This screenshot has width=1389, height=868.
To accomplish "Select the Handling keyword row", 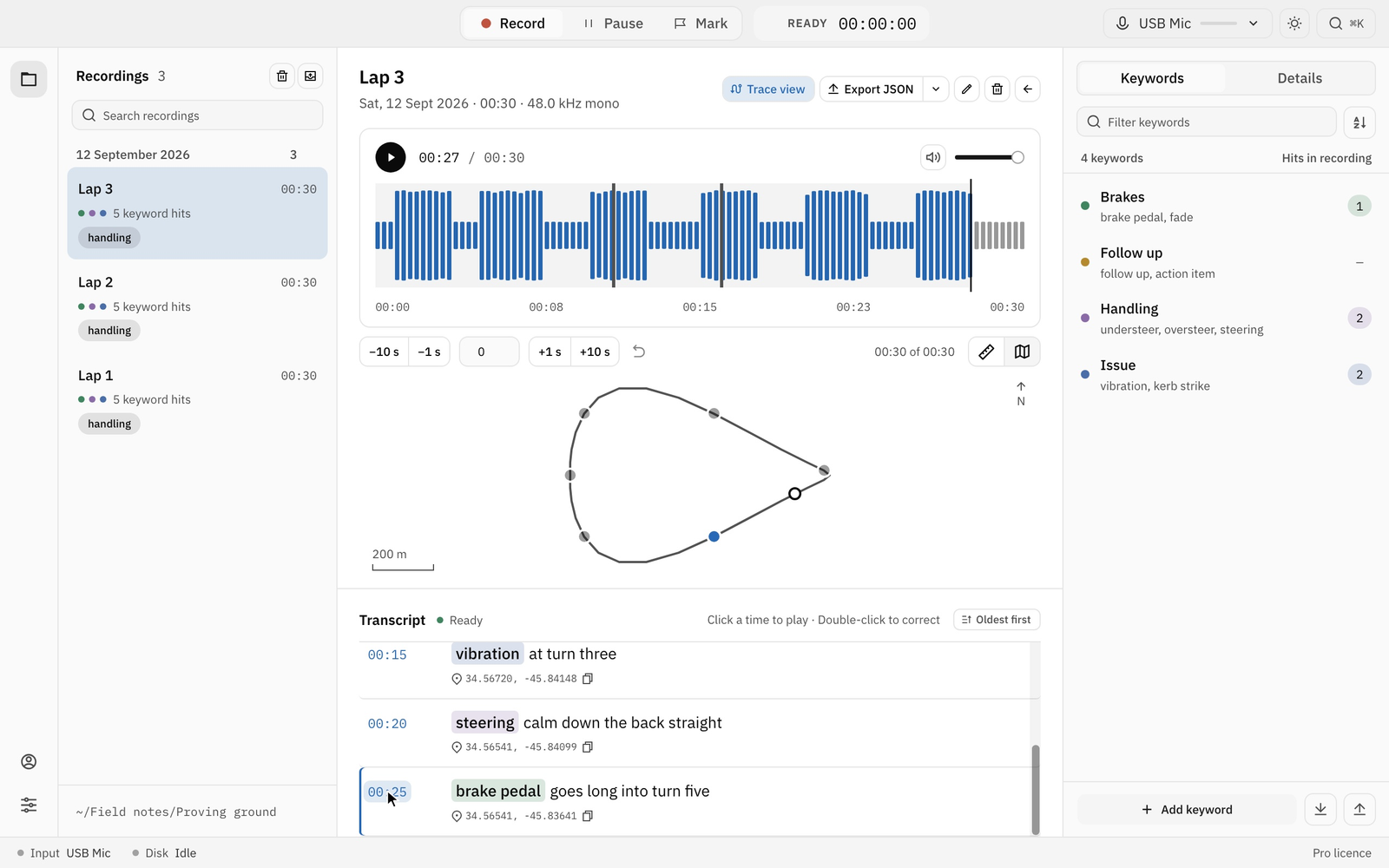I will tap(1226, 319).
